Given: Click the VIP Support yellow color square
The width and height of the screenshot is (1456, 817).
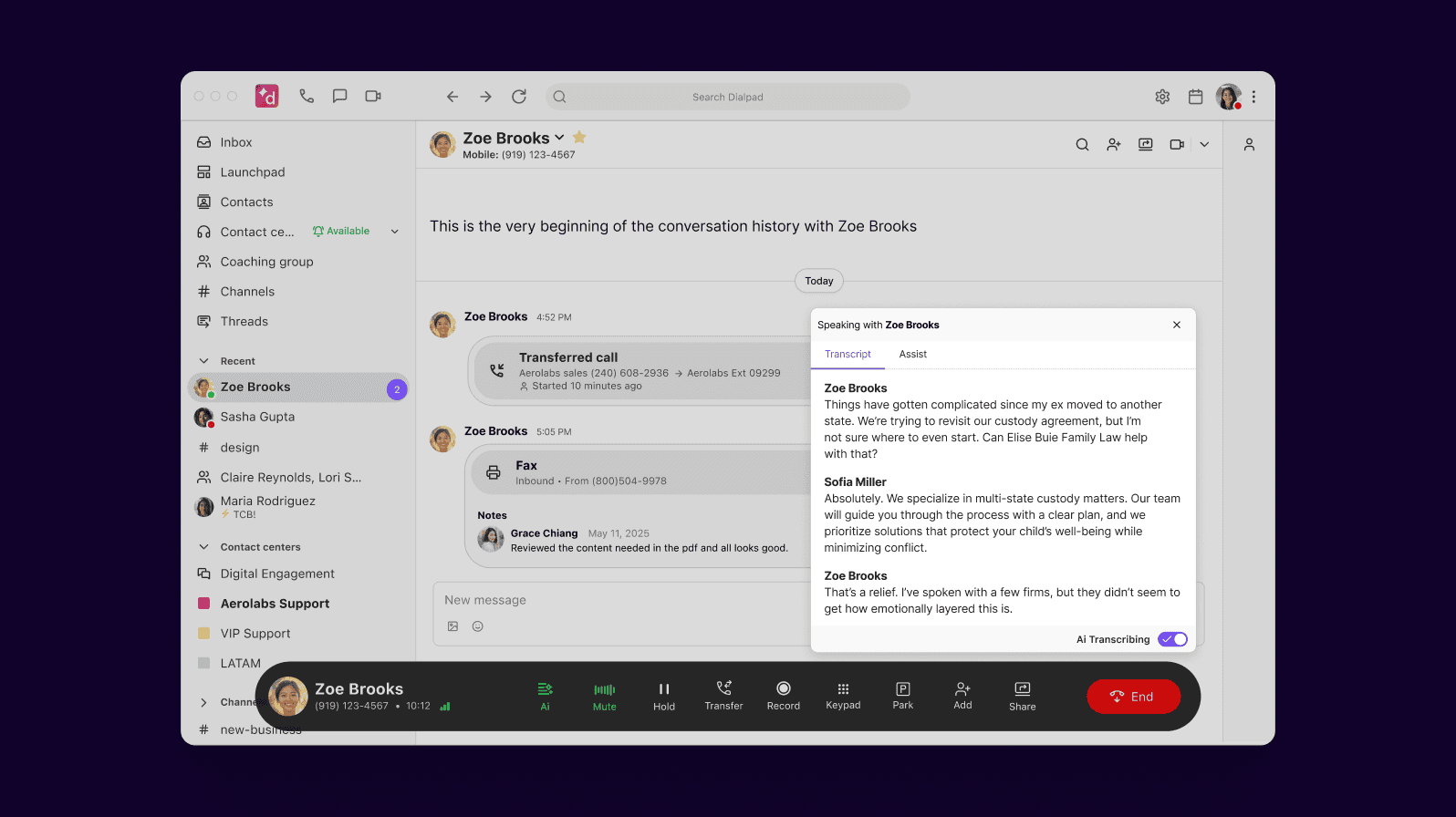Looking at the screenshot, I should click(x=204, y=634).
